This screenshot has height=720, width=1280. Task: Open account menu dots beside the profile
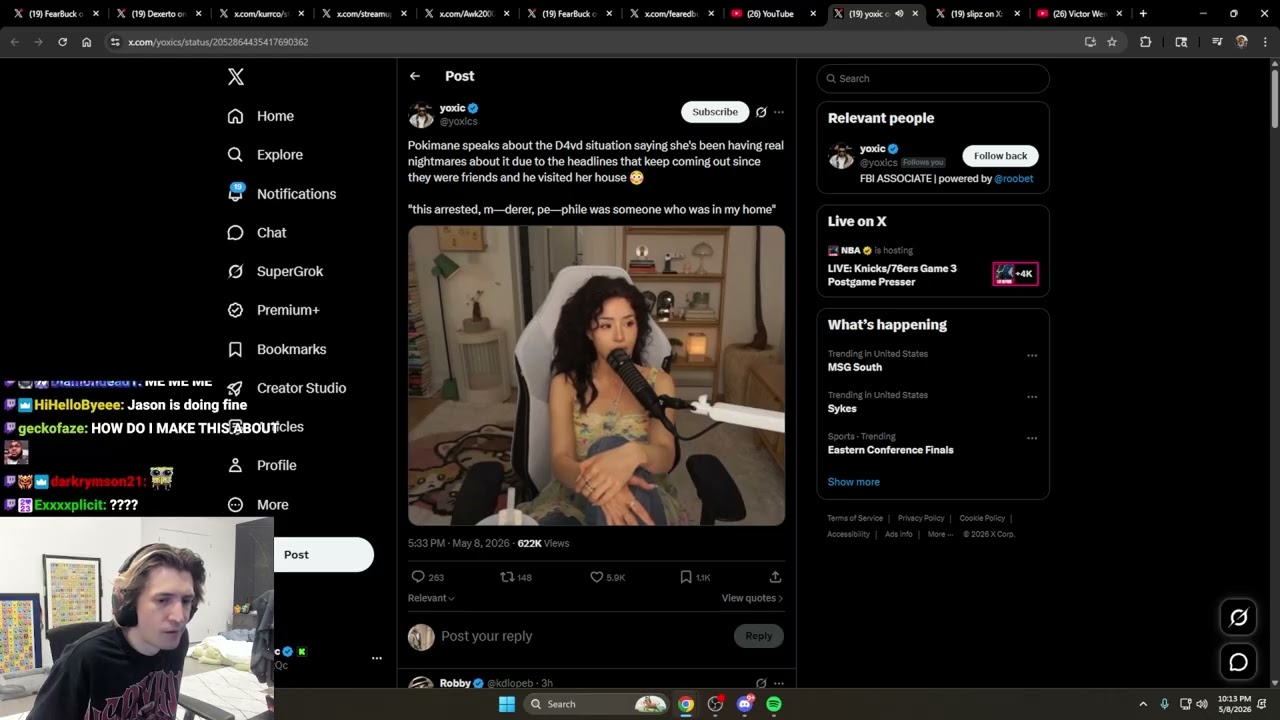[377, 658]
